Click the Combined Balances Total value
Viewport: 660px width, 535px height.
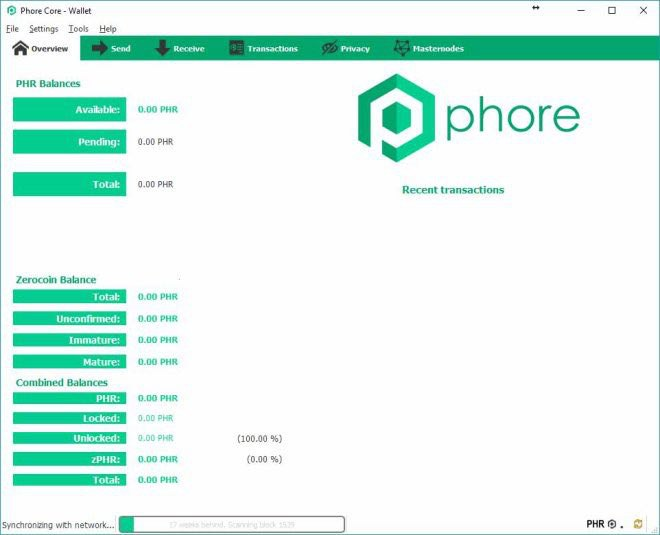click(x=158, y=480)
